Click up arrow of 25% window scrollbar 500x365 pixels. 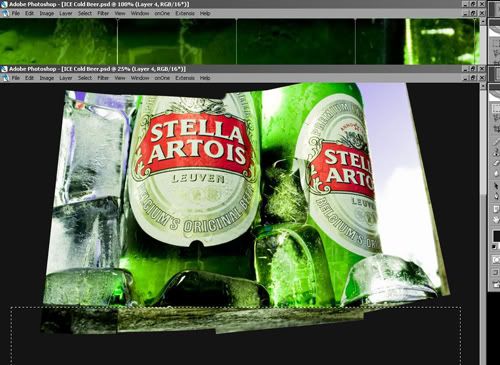point(482,86)
